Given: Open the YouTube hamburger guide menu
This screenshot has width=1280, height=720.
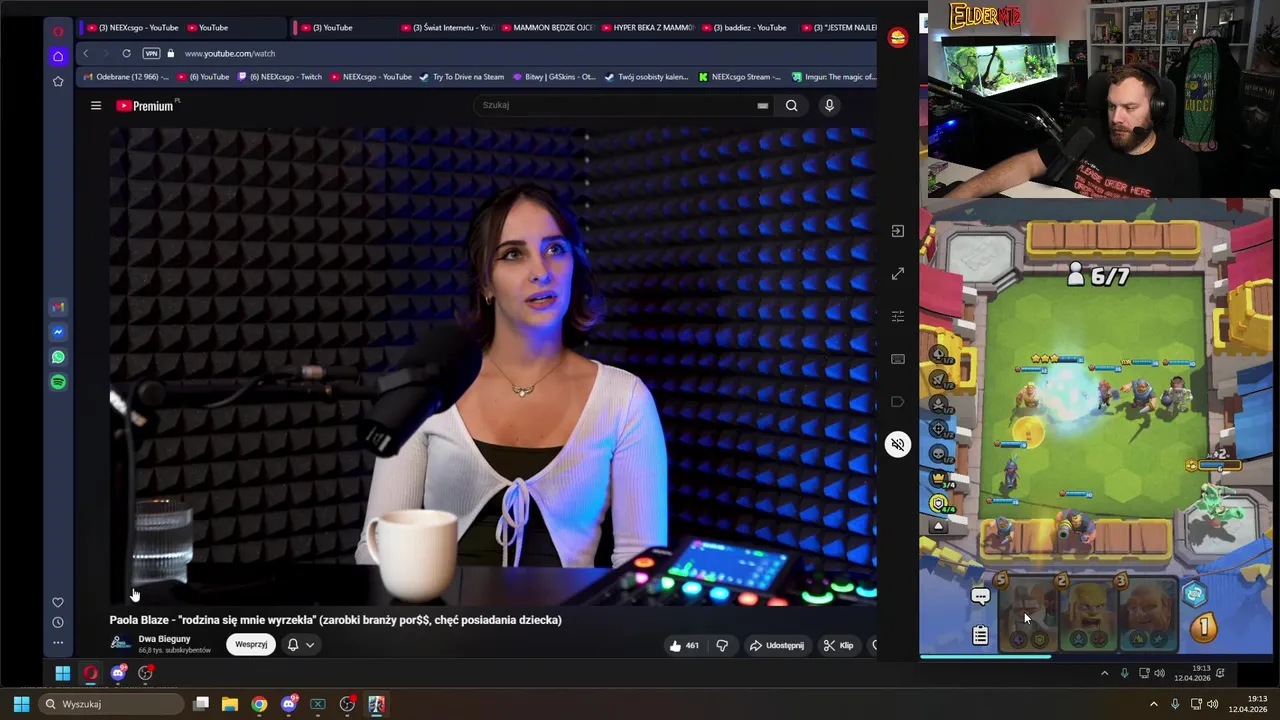Looking at the screenshot, I should tap(96, 105).
